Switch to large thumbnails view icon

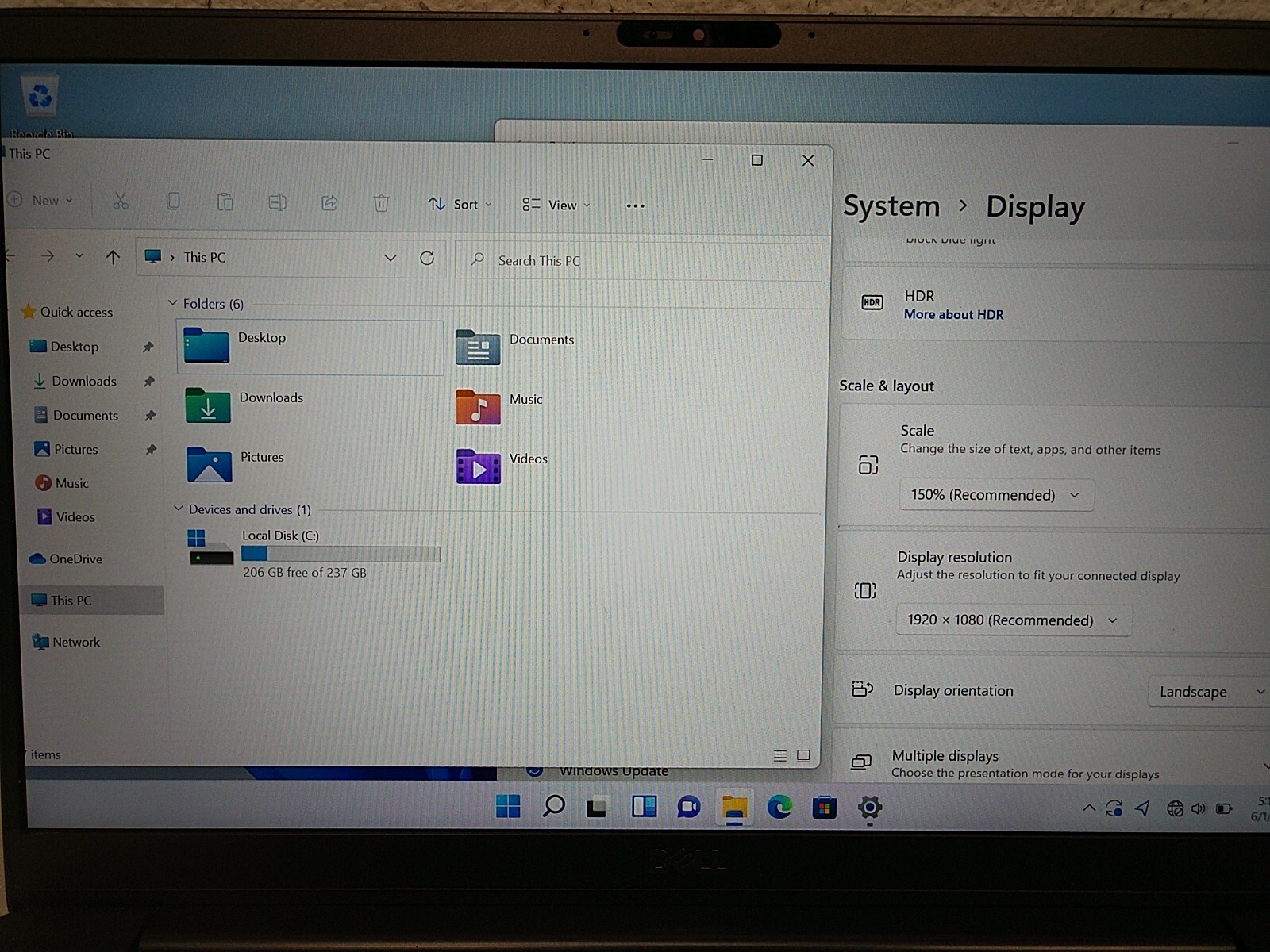point(803,756)
